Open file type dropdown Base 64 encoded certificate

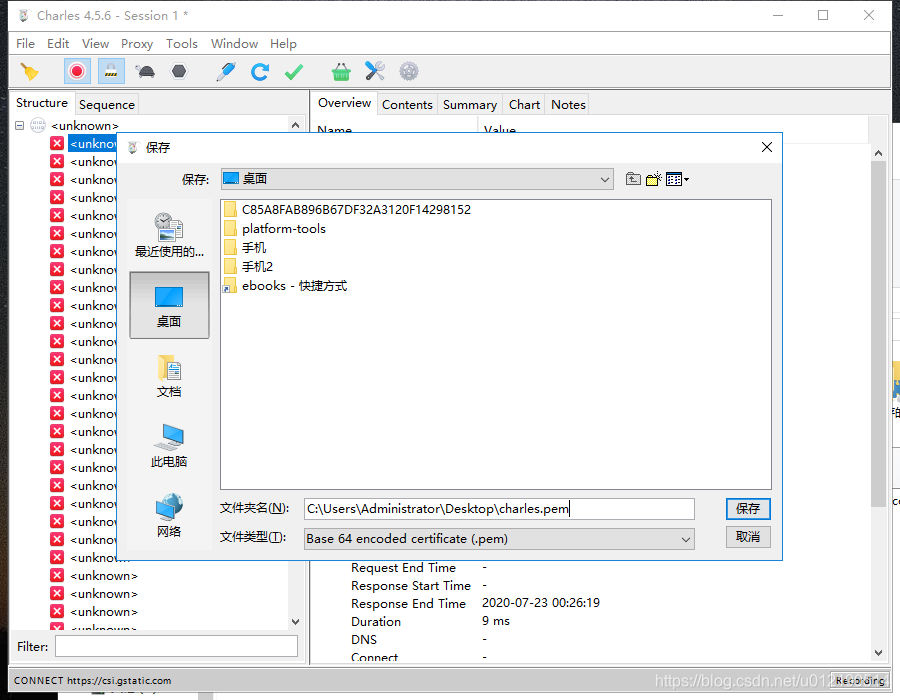tap(499, 539)
